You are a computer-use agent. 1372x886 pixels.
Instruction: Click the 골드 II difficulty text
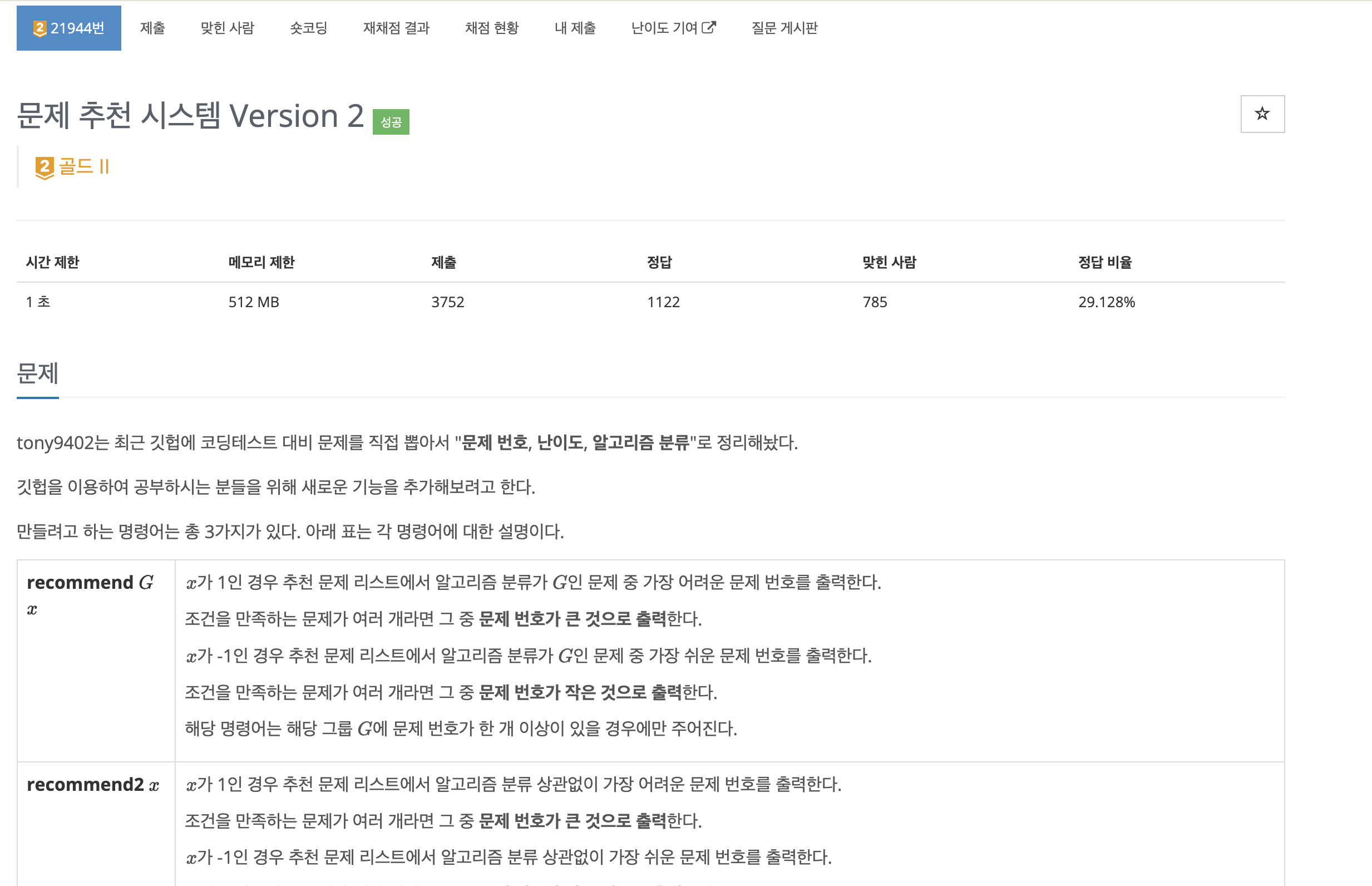[x=84, y=167]
